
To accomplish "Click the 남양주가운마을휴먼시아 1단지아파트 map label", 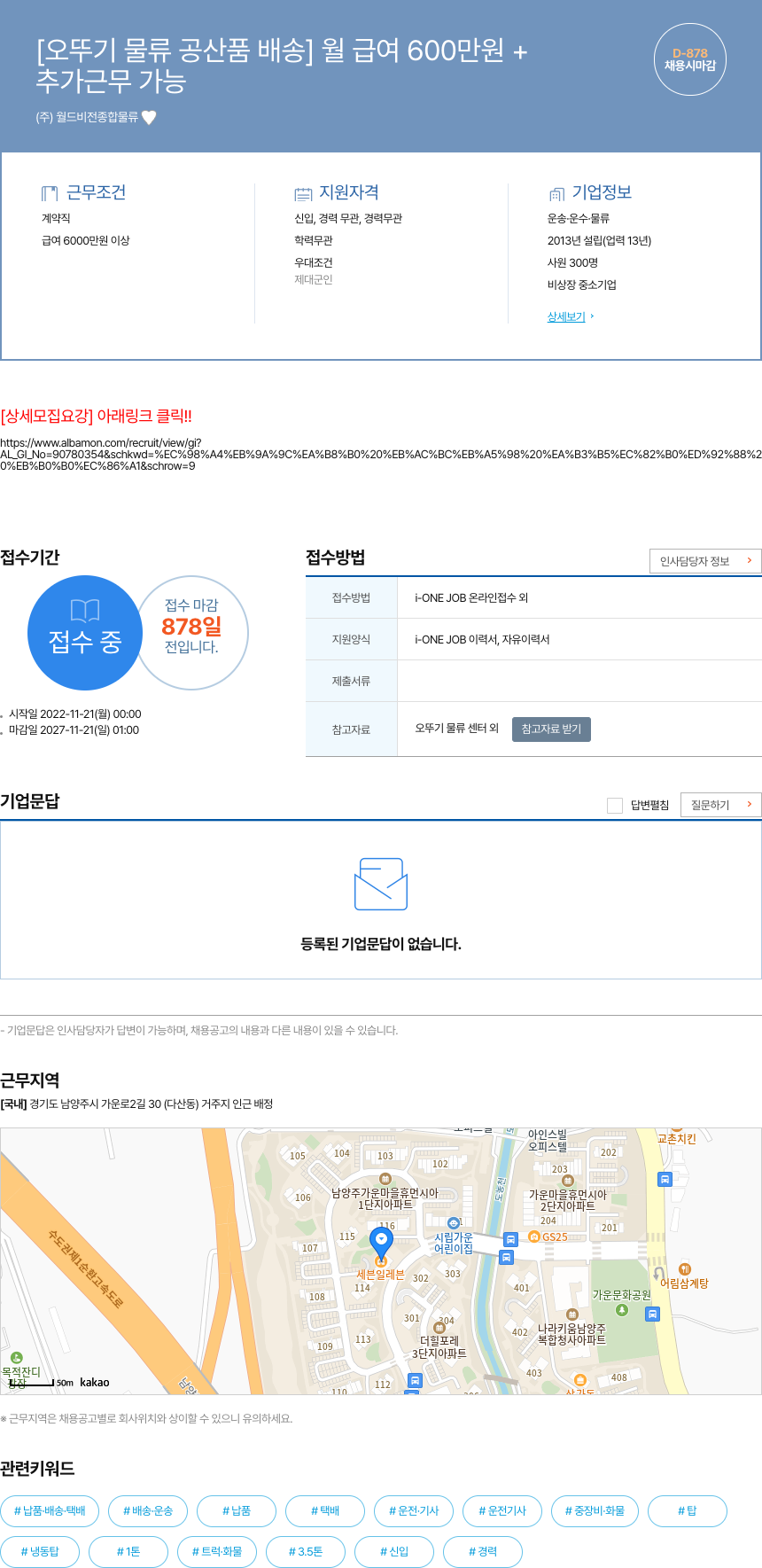I will 385,1198.
